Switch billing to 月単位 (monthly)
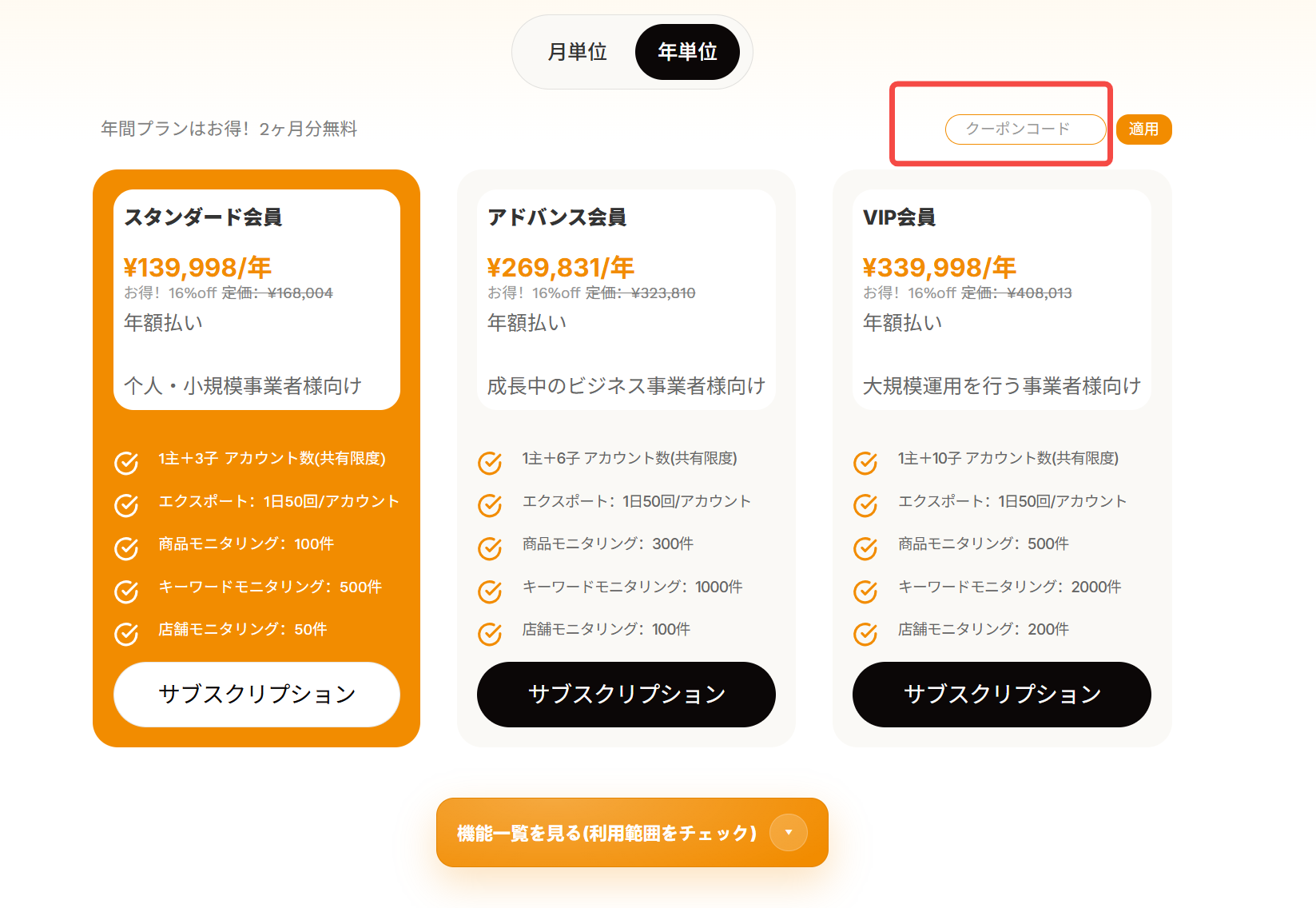 coord(577,52)
